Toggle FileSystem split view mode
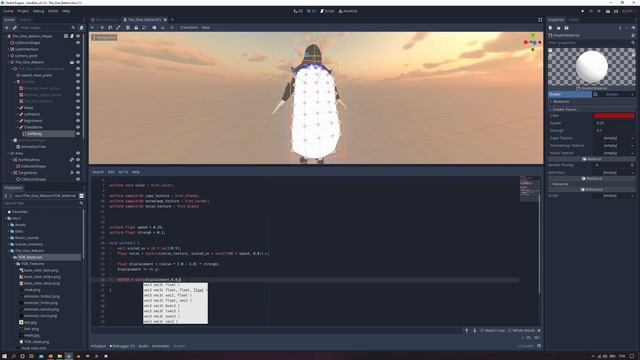This screenshot has height=360, width=640. click(x=81, y=196)
